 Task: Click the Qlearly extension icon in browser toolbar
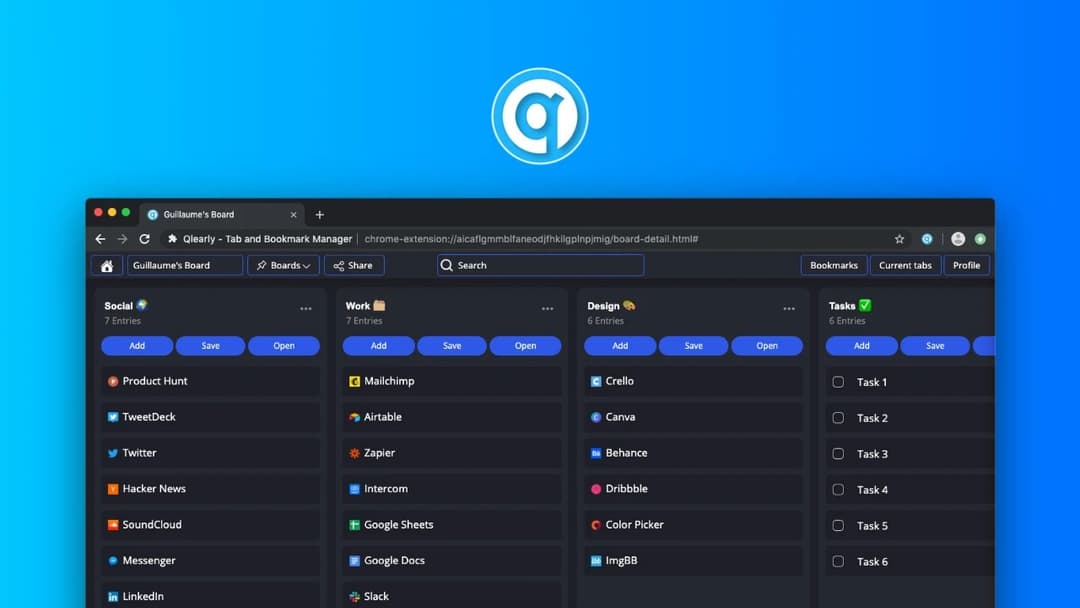coord(927,239)
